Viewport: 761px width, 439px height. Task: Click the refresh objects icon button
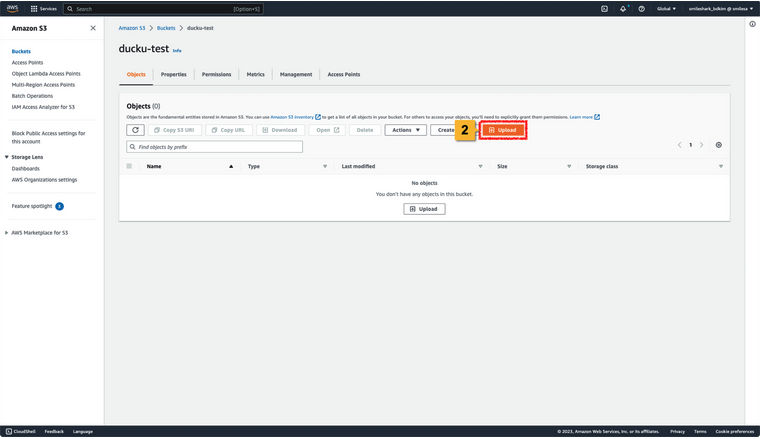click(x=135, y=130)
